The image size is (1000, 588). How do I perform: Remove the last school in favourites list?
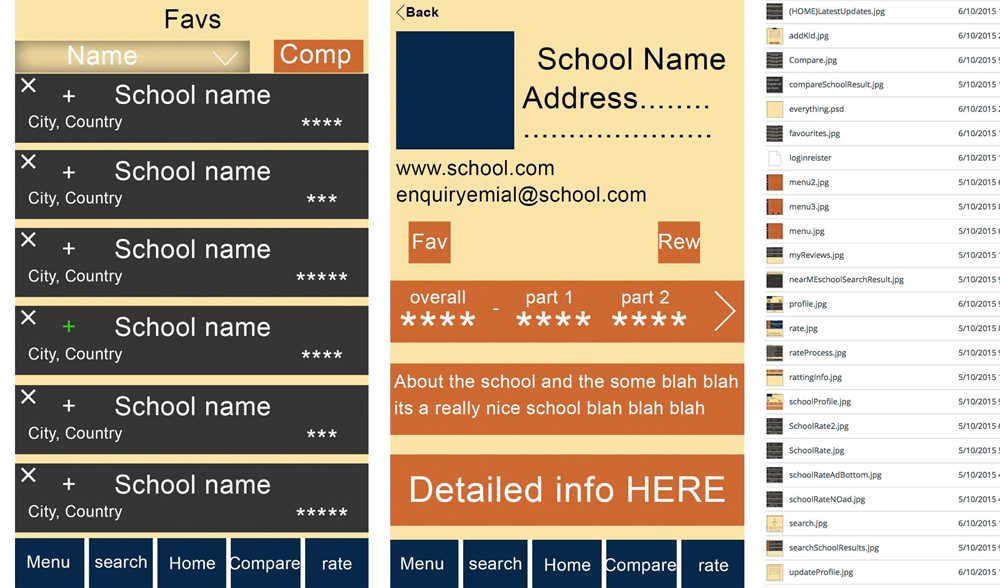click(29, 474)
